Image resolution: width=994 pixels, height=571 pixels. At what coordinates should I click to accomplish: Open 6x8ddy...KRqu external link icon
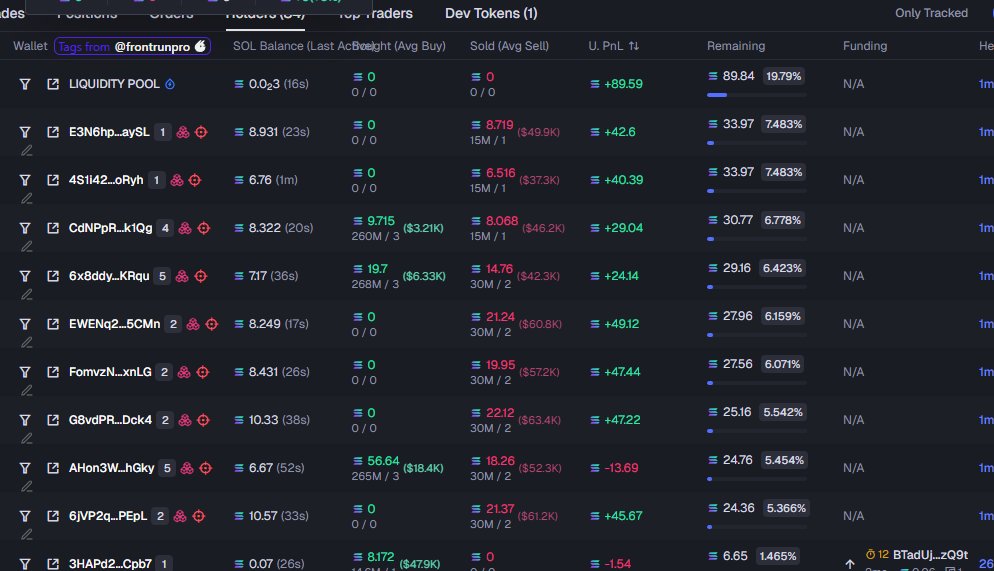(x=53, y=276)
